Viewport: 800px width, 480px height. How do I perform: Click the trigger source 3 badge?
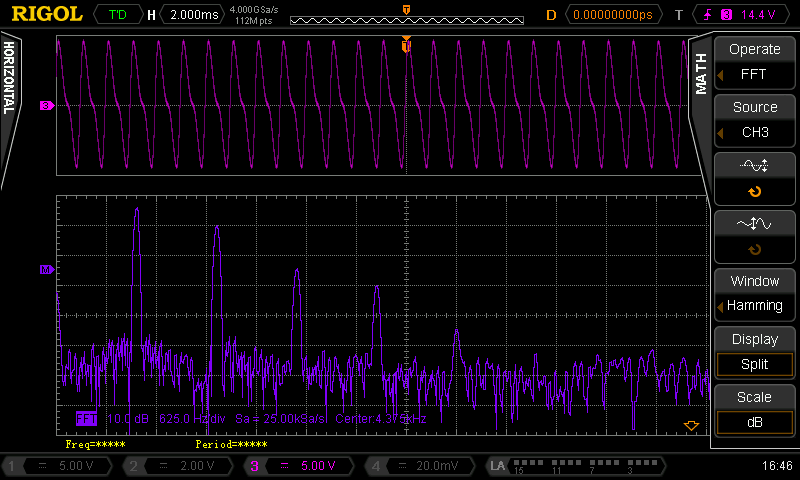click(x=726, y=14)
